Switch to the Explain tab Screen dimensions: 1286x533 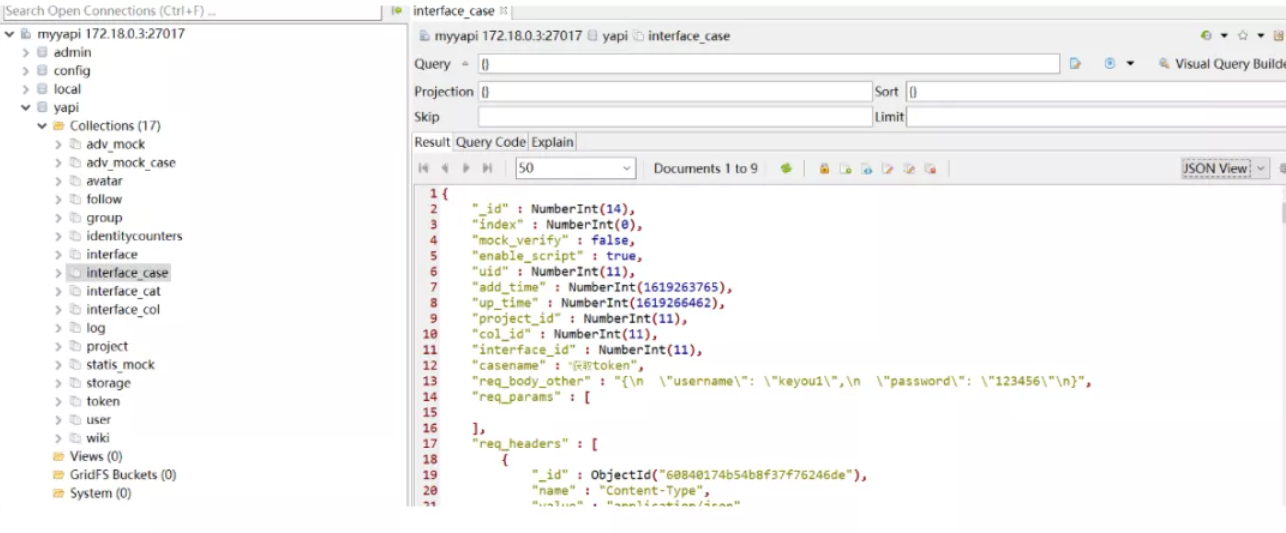(552, 142)
